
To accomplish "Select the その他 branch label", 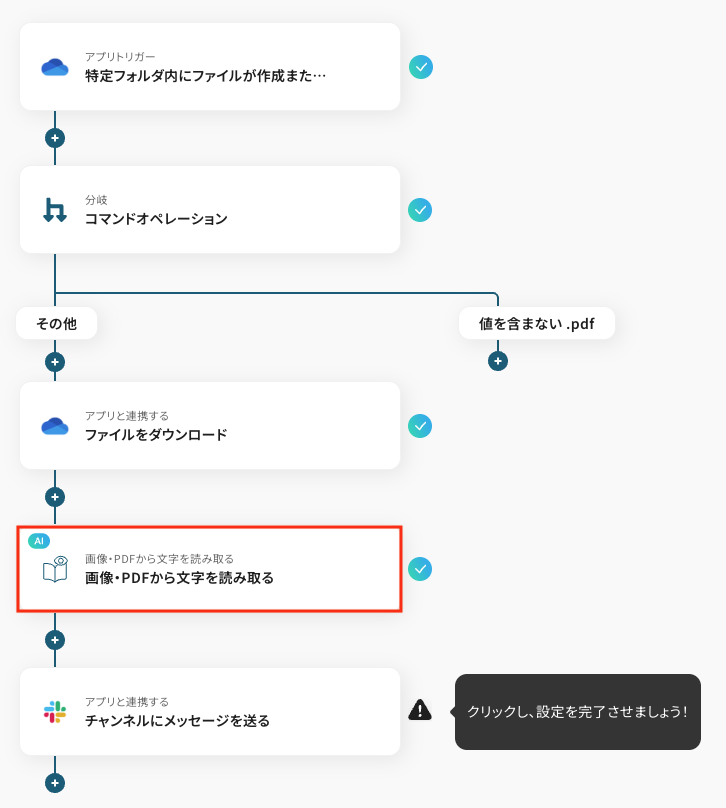I will click(57, 323).
